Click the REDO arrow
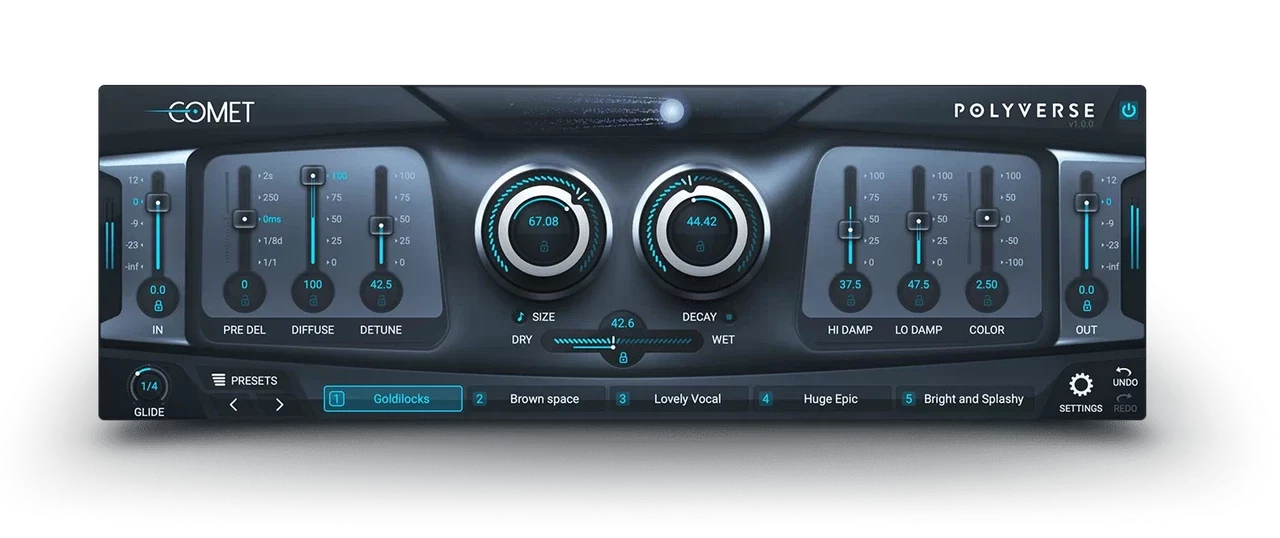The width and height of the screenshot is (1280, 538). coord(1124,397)
